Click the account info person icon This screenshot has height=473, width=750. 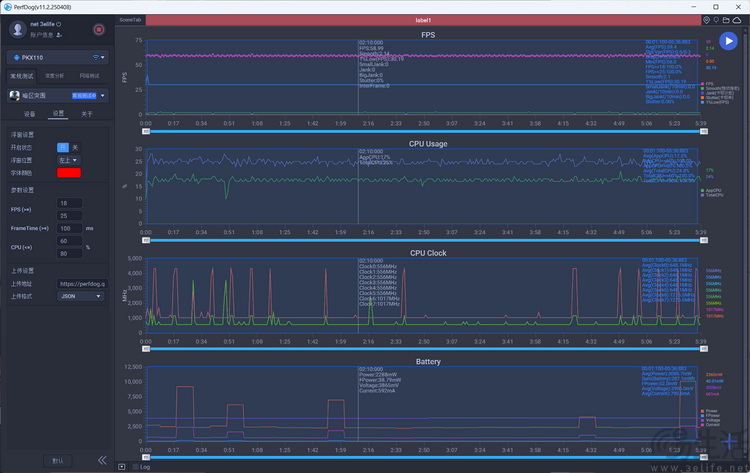[59, 35]
